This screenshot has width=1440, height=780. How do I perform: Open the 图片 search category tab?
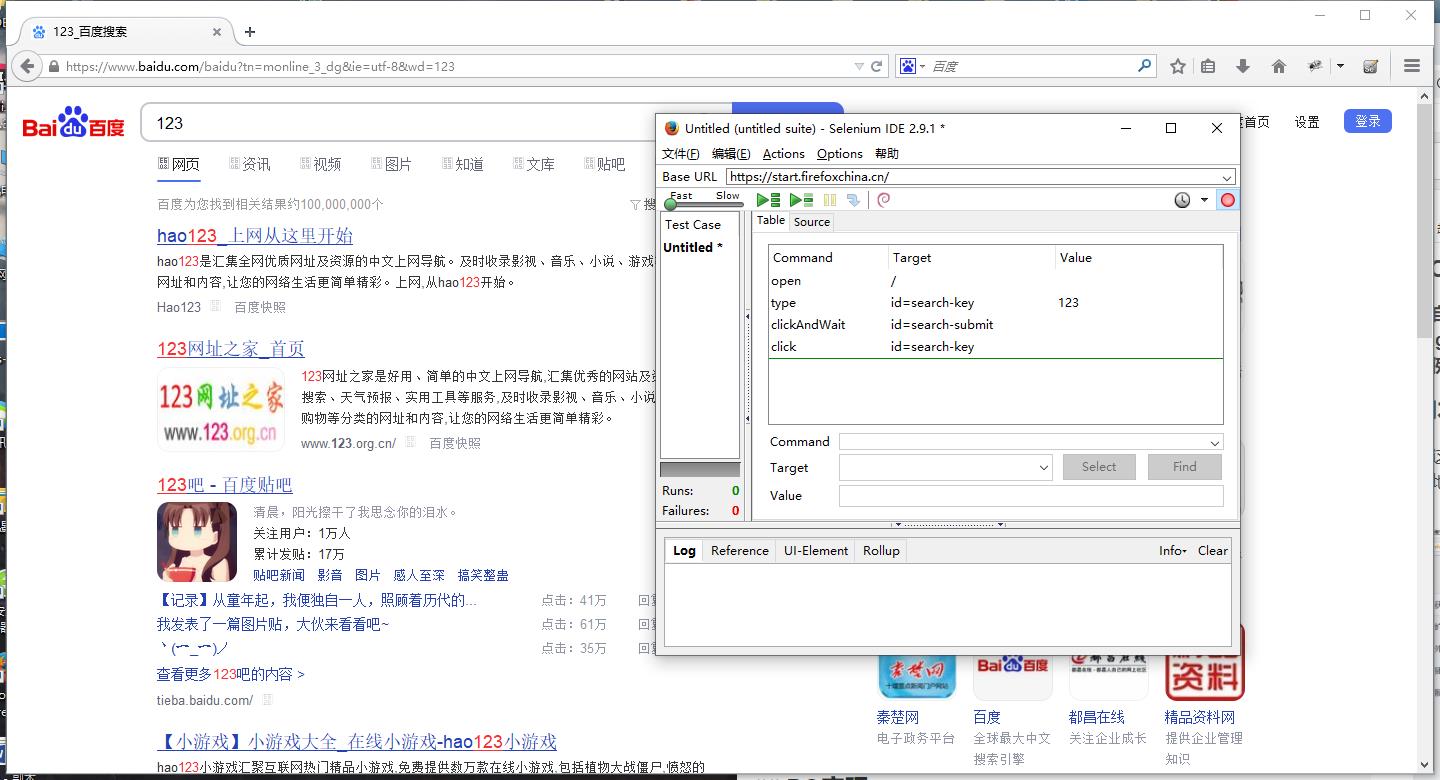pyautogui.click(x=391, y=164)
